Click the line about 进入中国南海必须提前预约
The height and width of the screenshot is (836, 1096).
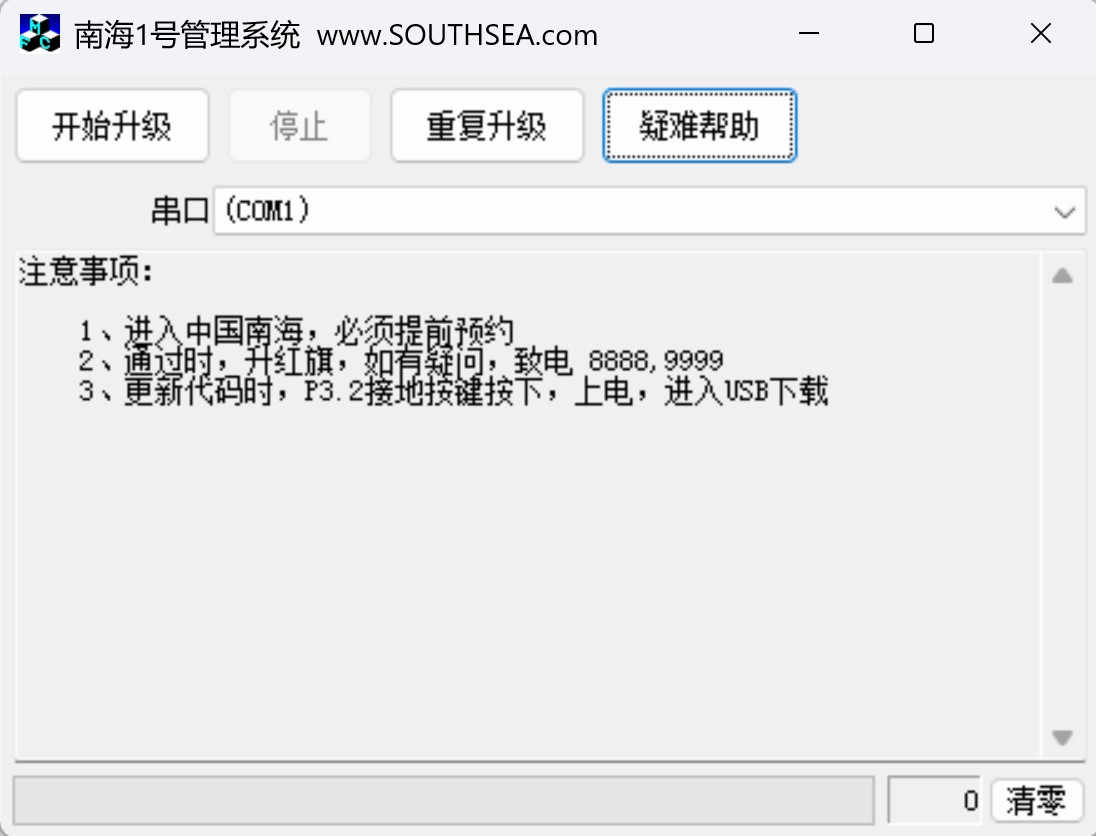pos(296,331)
